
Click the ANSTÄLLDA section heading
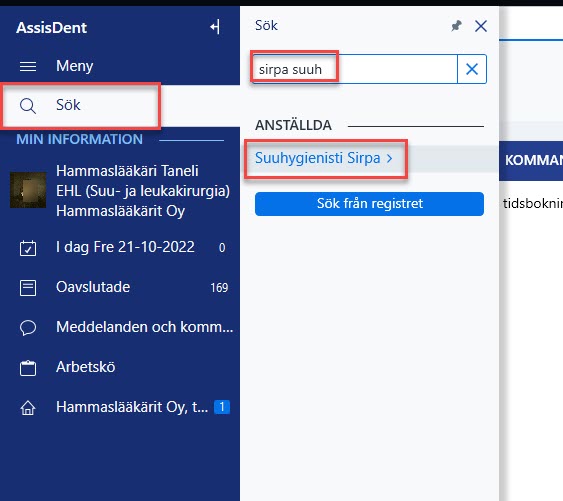coord(293,125)
